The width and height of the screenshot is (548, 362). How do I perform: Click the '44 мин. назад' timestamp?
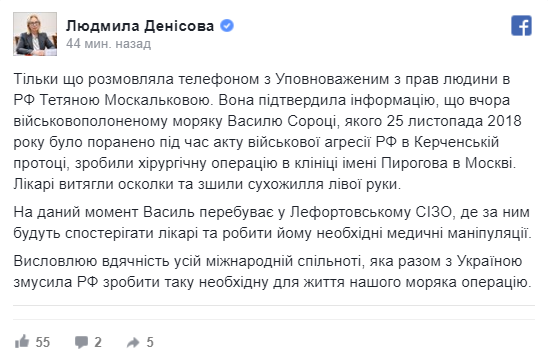(108, 44)
